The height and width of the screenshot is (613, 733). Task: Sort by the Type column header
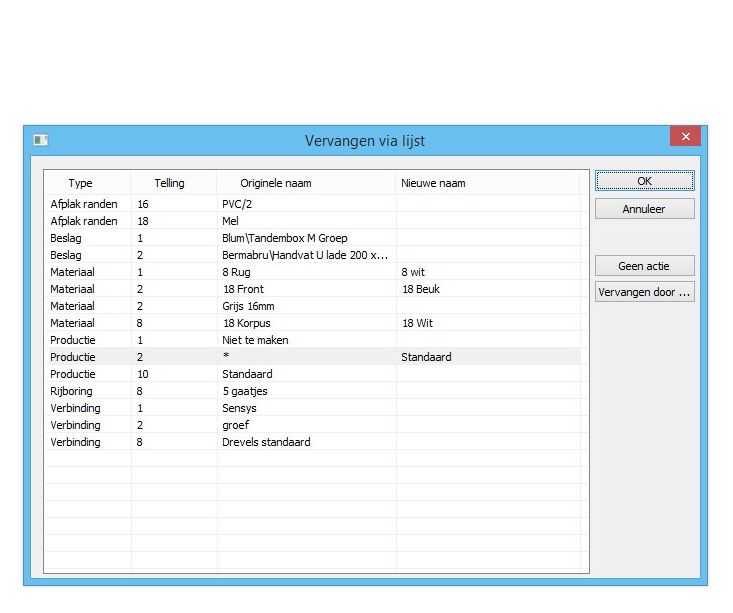pyautogui.click(x=80, y=183)
